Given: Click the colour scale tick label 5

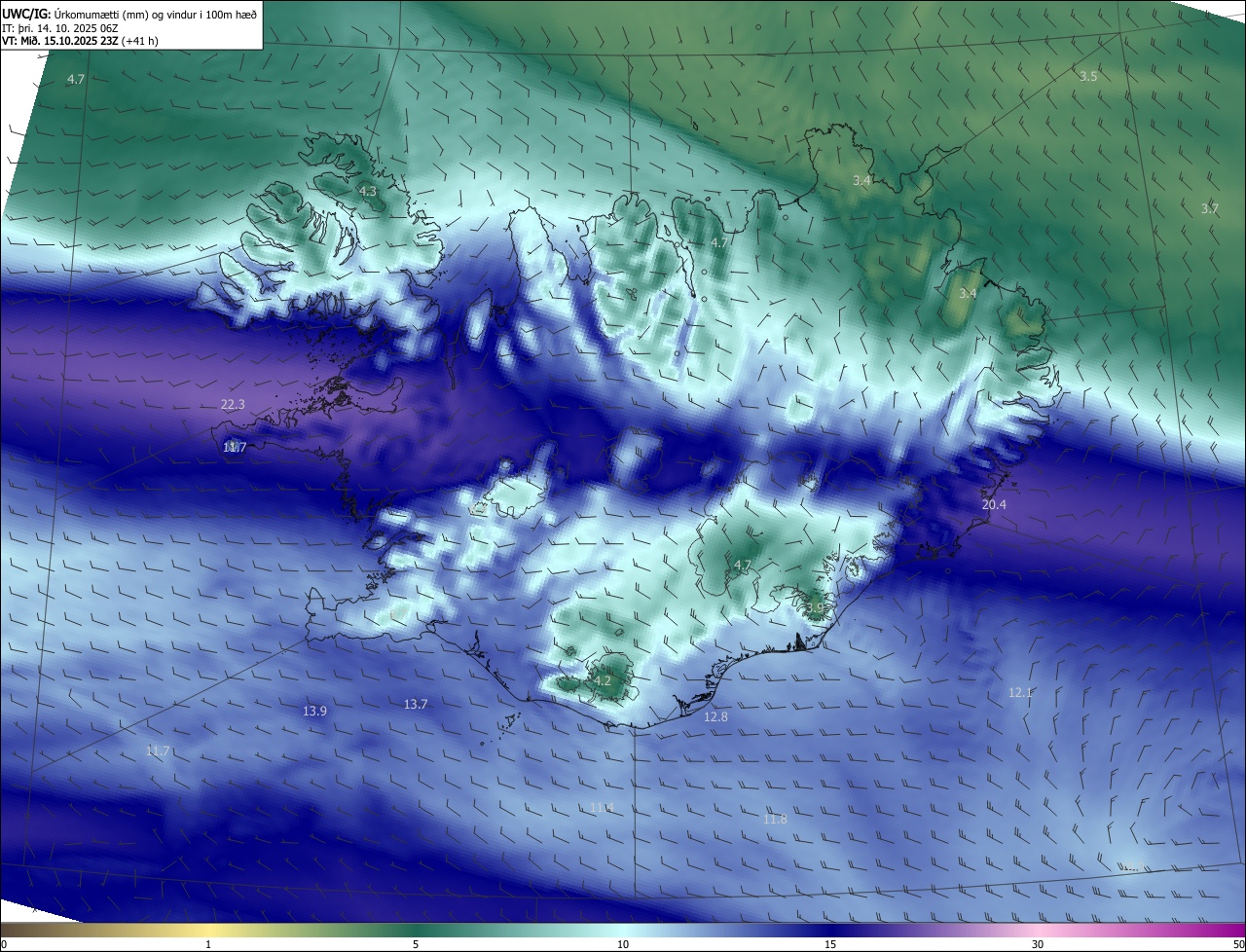Looking at the screenshot, I should pos(416,944).
